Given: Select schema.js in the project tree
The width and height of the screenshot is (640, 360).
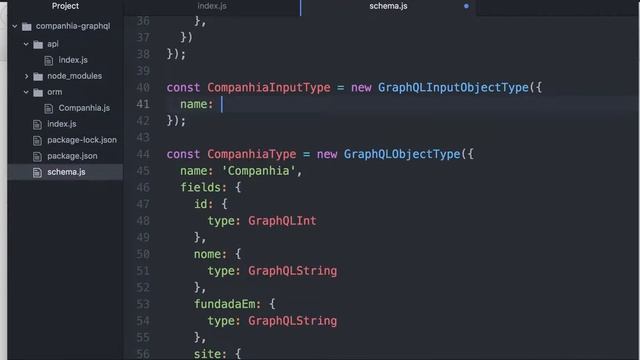Looking at the screenshot, I should (x=66, y=172).
